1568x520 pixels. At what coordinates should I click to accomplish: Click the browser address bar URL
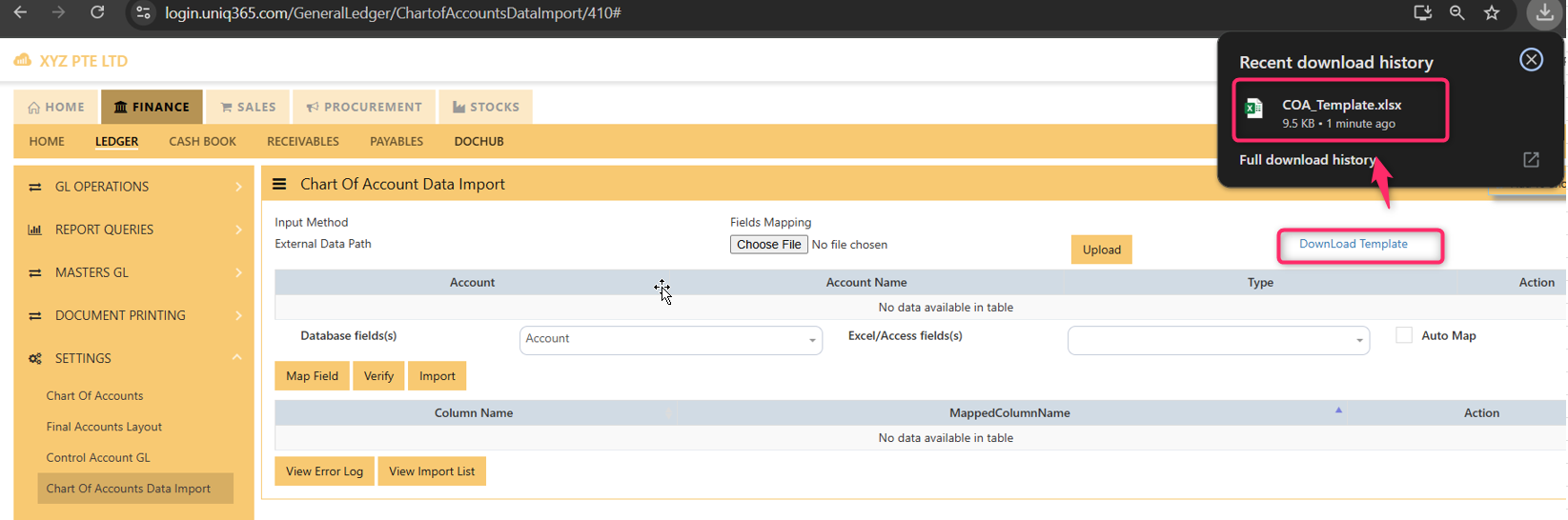click(x=393, y=13)
